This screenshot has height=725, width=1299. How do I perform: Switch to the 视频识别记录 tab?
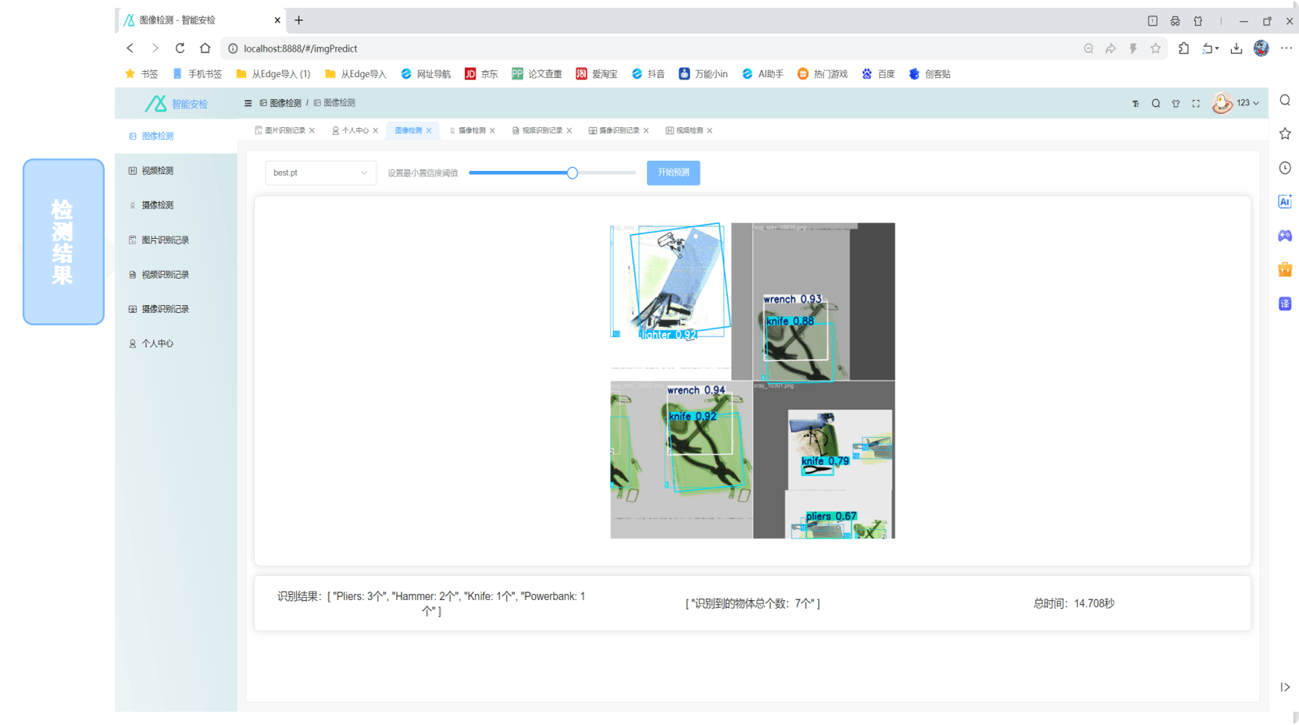(x=543, y=131)
